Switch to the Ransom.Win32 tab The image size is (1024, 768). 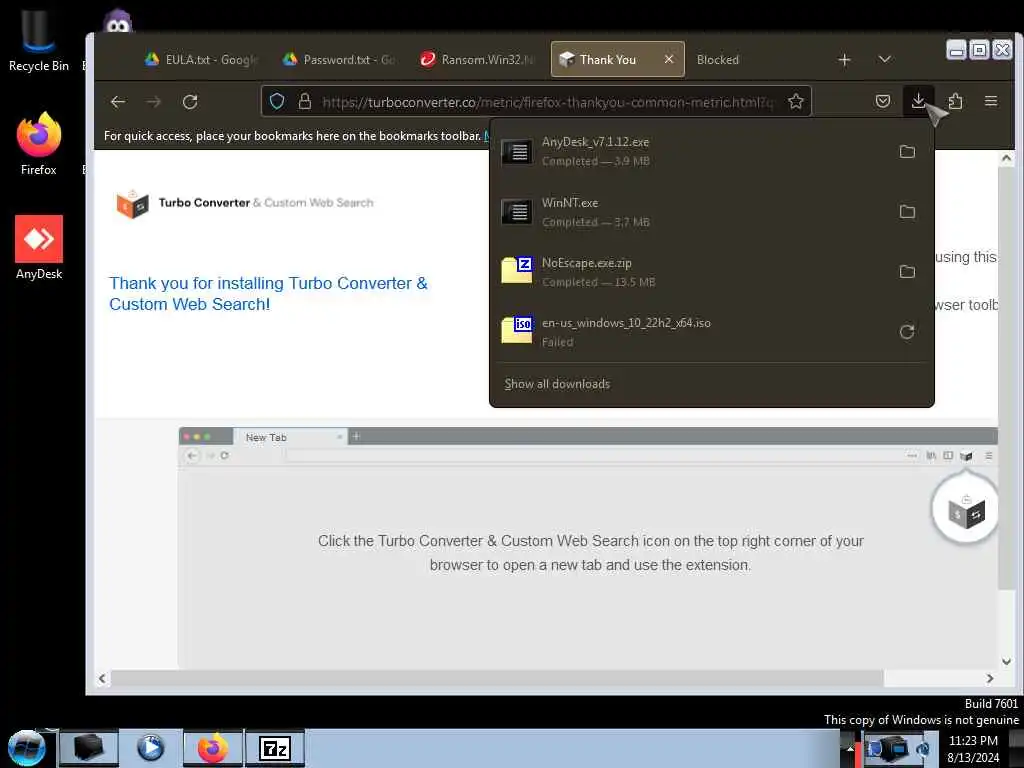(477, 59)
